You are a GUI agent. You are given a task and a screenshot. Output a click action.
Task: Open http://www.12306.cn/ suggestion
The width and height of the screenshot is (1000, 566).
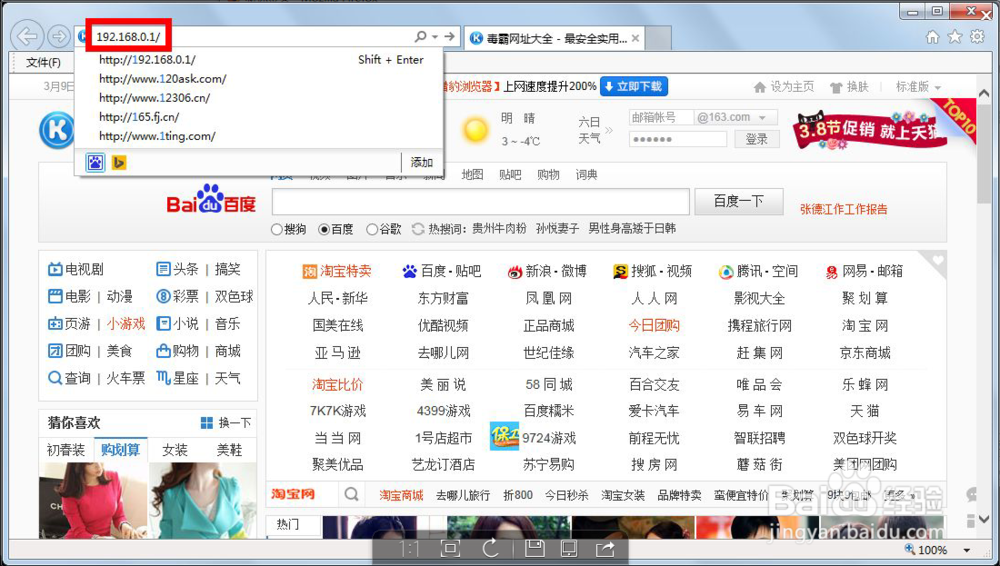154,98
